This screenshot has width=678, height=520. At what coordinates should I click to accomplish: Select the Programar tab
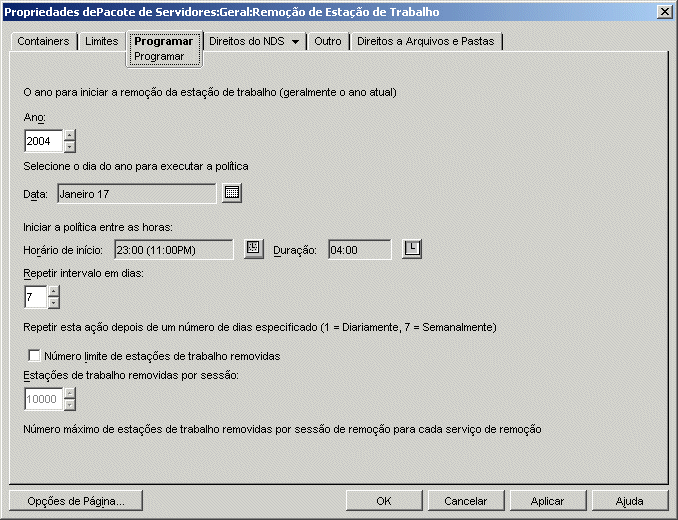coord(163,41)
